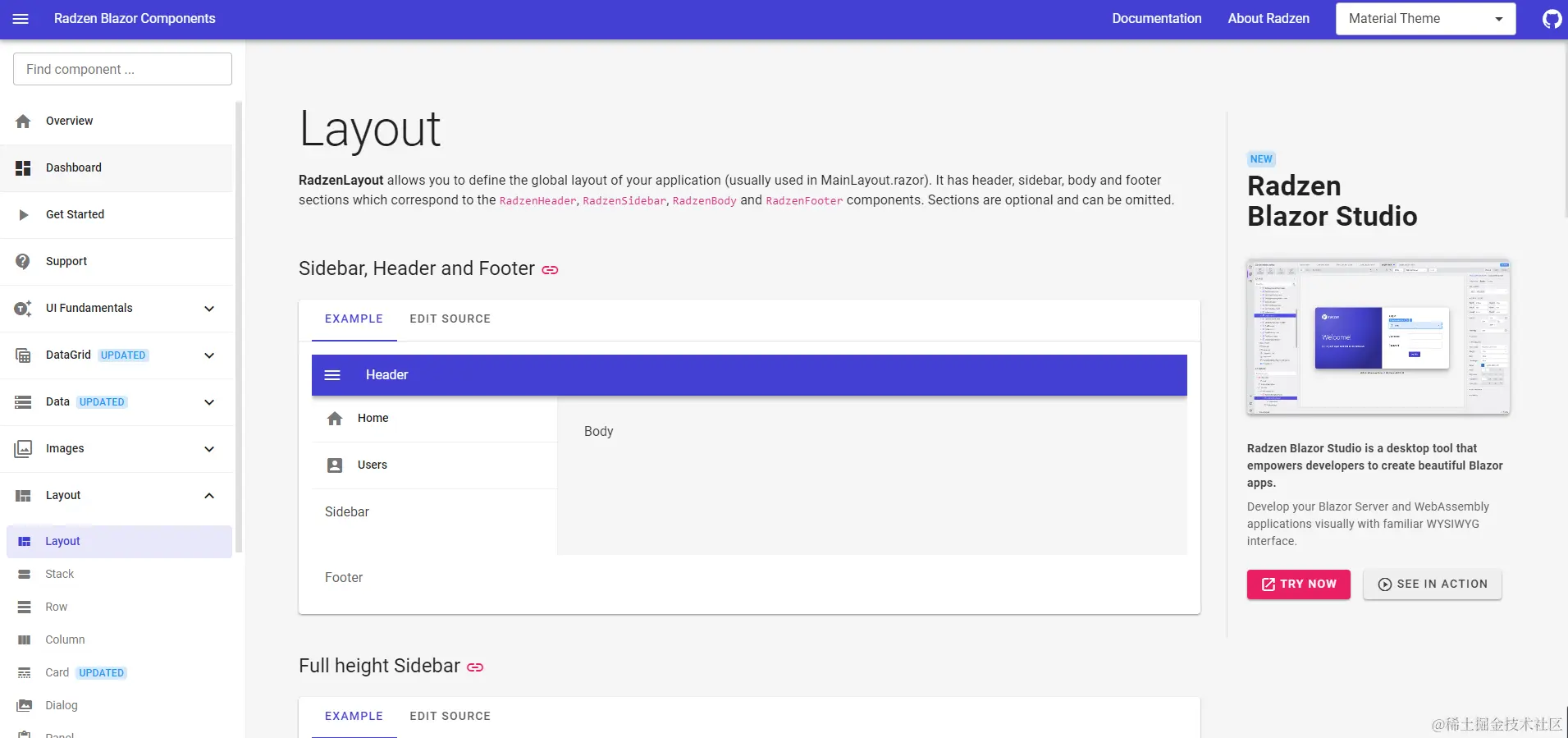Image resolution: width=1568 pixels, height=738 pixels.
Task: Open the Documentation menu link
Action: [1156, 19]
